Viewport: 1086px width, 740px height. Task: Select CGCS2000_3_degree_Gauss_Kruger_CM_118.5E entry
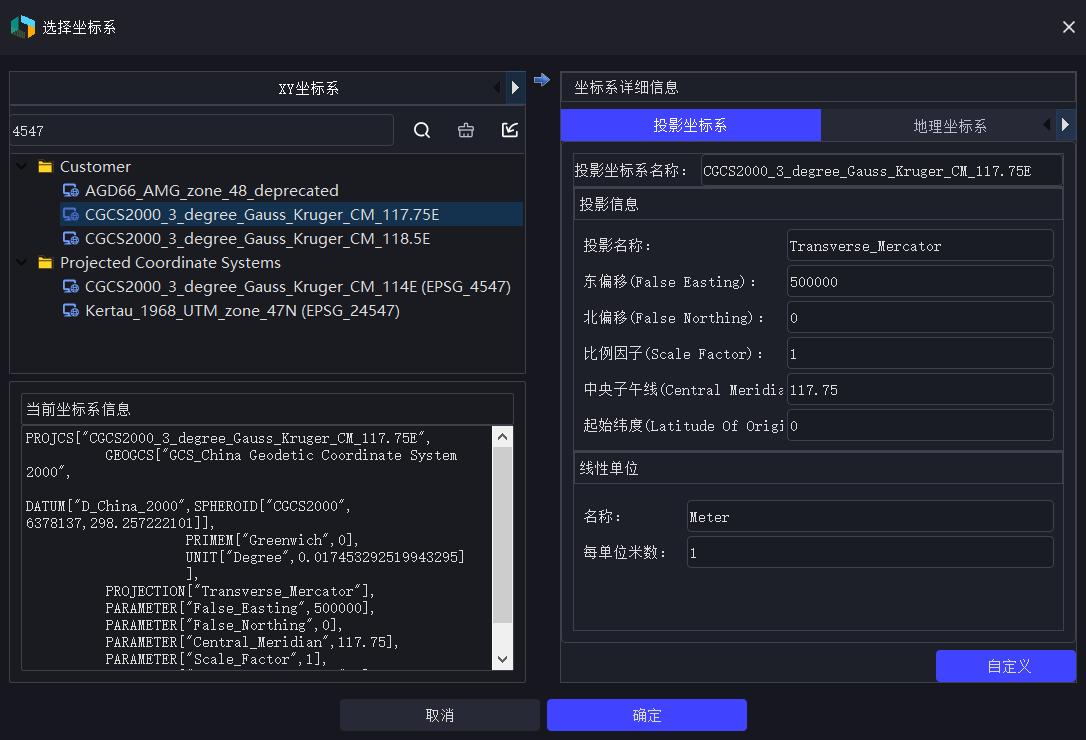pos(258,238)
